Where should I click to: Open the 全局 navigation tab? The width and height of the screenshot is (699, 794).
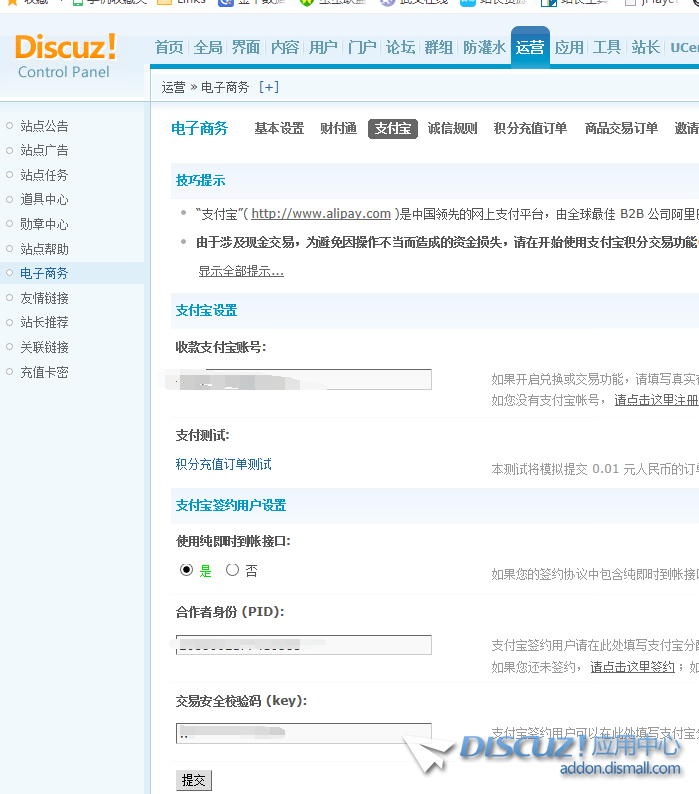click(x=208, y=48)
